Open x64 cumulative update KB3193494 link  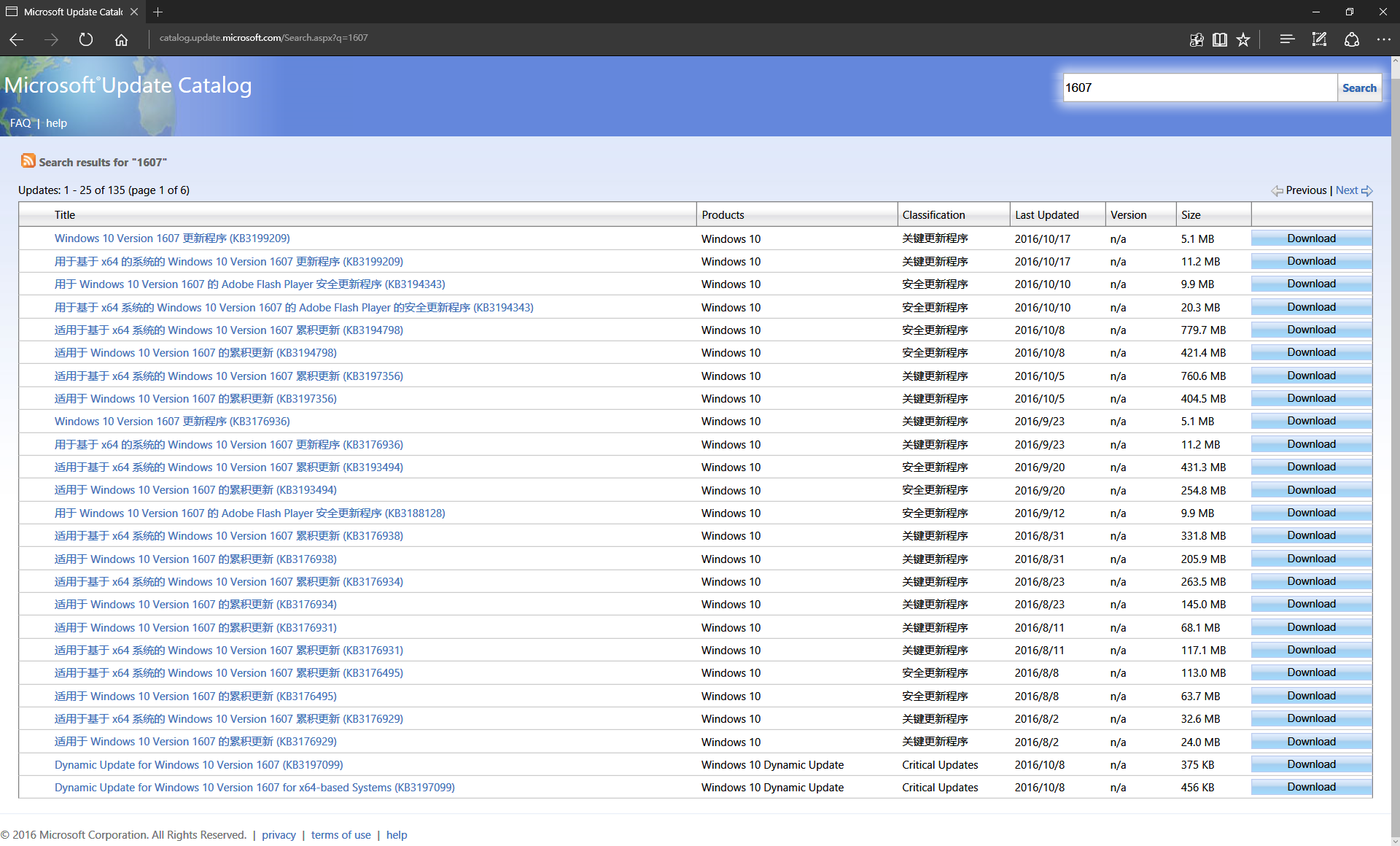(x=228, y=467)
